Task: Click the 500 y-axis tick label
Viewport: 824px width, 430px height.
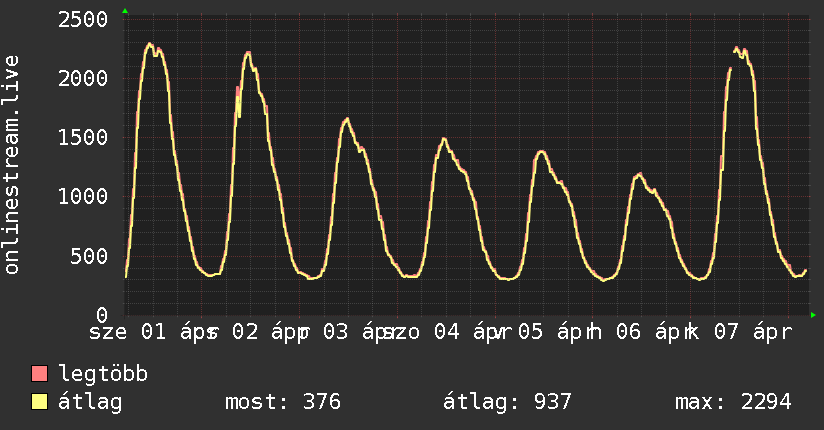Action: pos(90,255)
